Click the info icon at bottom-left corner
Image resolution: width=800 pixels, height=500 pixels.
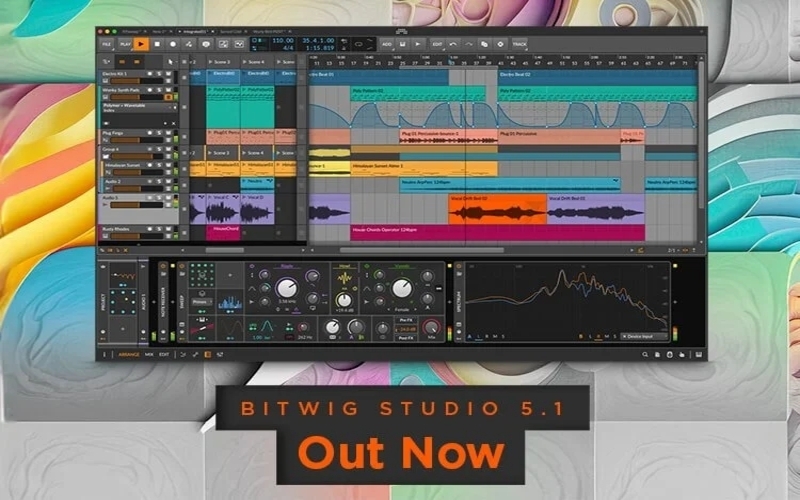pos(104,355)
